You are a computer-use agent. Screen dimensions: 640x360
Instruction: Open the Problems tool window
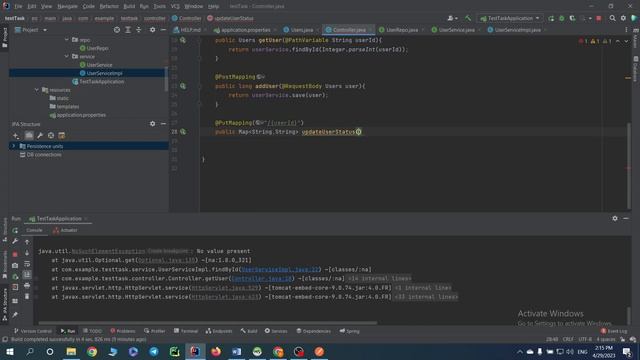[x=122, y=331]
